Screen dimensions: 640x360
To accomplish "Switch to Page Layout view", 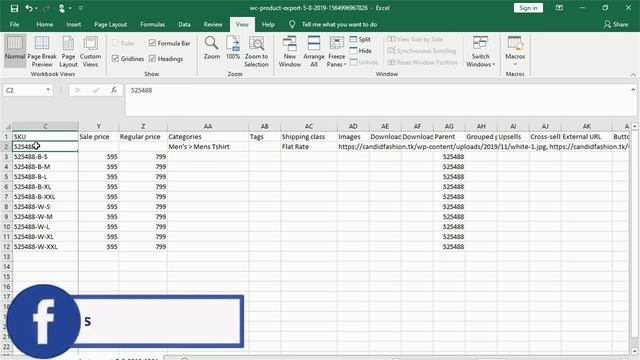I will pos(68,51).
